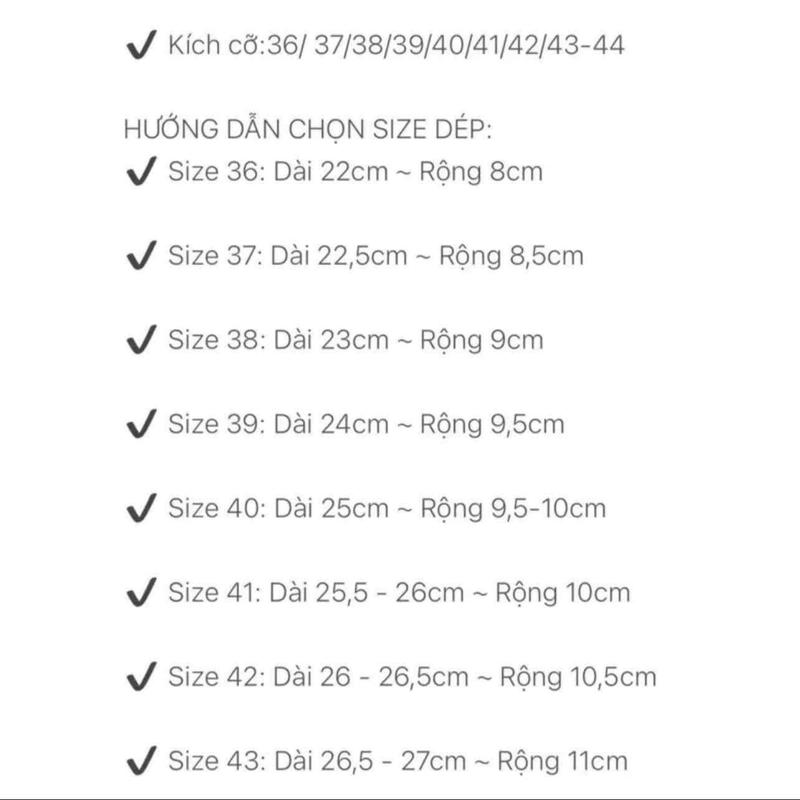Select the HƯỚNG DẪN CHỌN SIZE DÉP heading
Viewport: 800px width, 800px height.
click(308, 129)
